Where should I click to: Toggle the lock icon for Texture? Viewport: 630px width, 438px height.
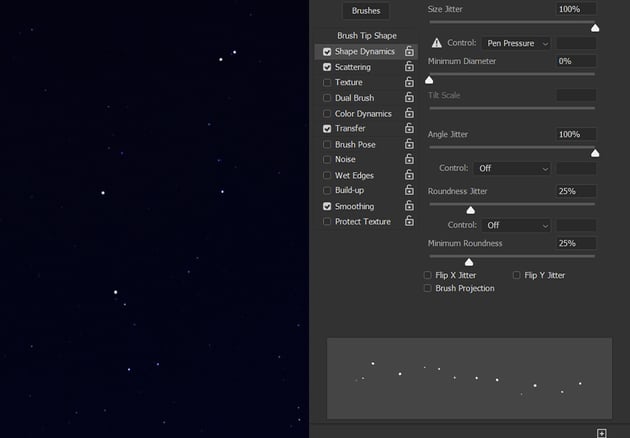[409, 82]
